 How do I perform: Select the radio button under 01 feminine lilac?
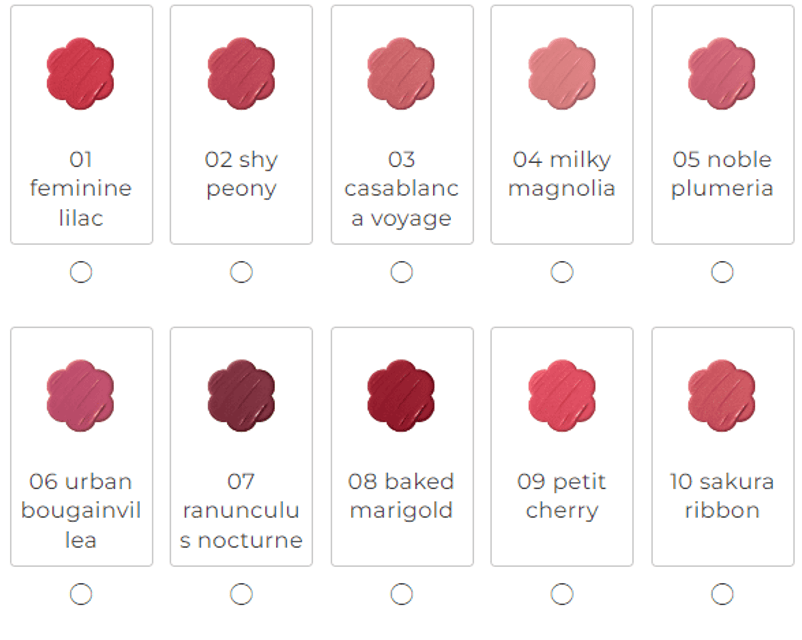[x=81, y=272]
